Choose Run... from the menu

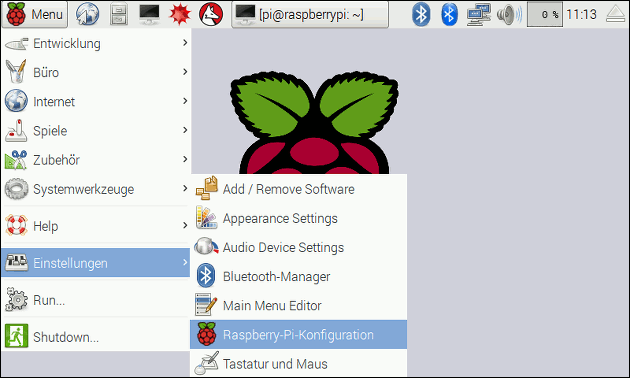96,300
